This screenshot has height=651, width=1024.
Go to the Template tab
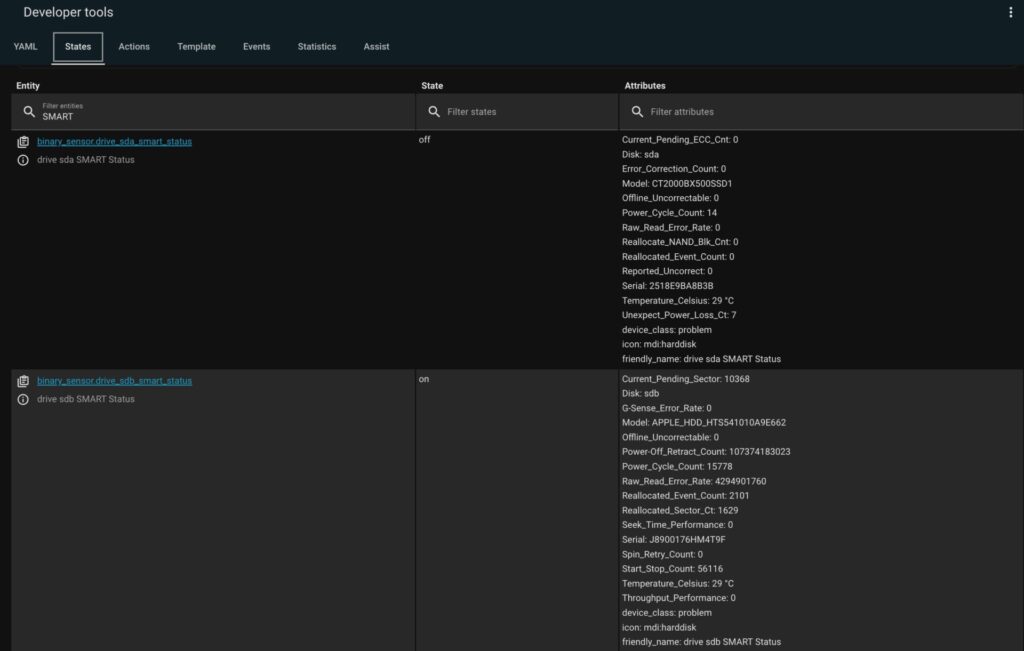[196, 47]
